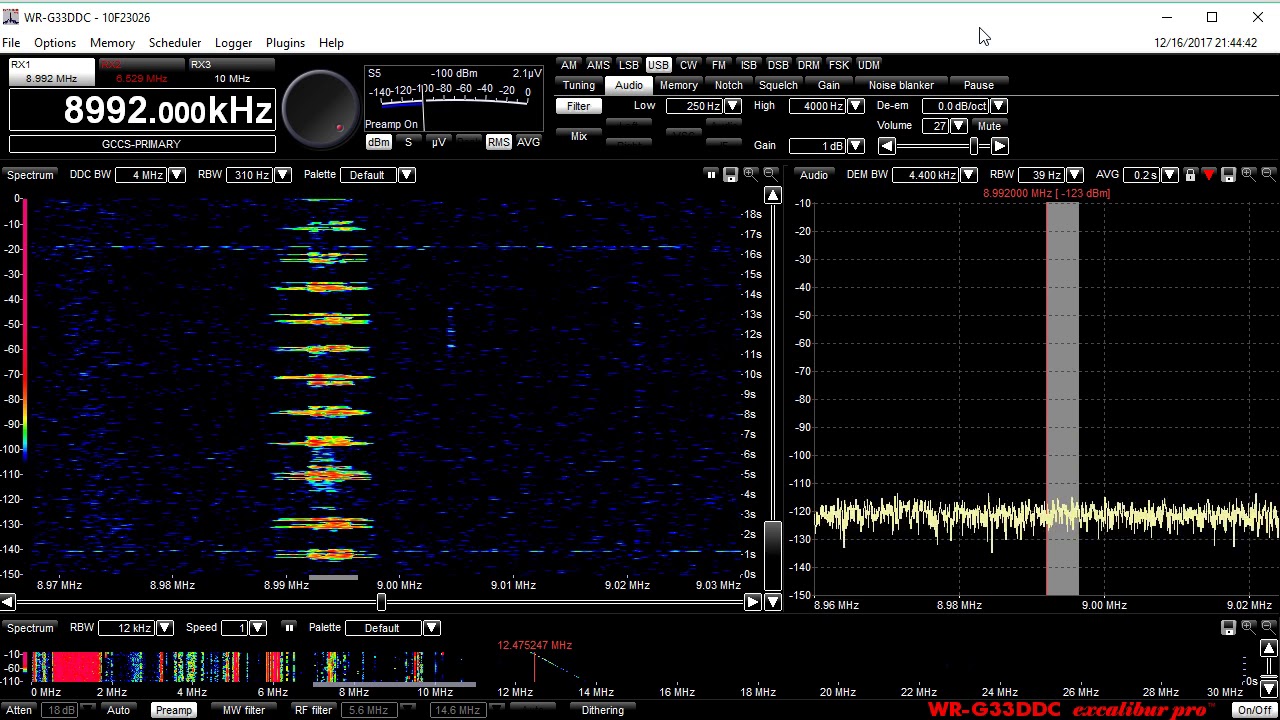Image resolution: width=1280 pixels, height=720 pixels.
Task: Decrease volume with the left arrow
Action: (887, 146)
